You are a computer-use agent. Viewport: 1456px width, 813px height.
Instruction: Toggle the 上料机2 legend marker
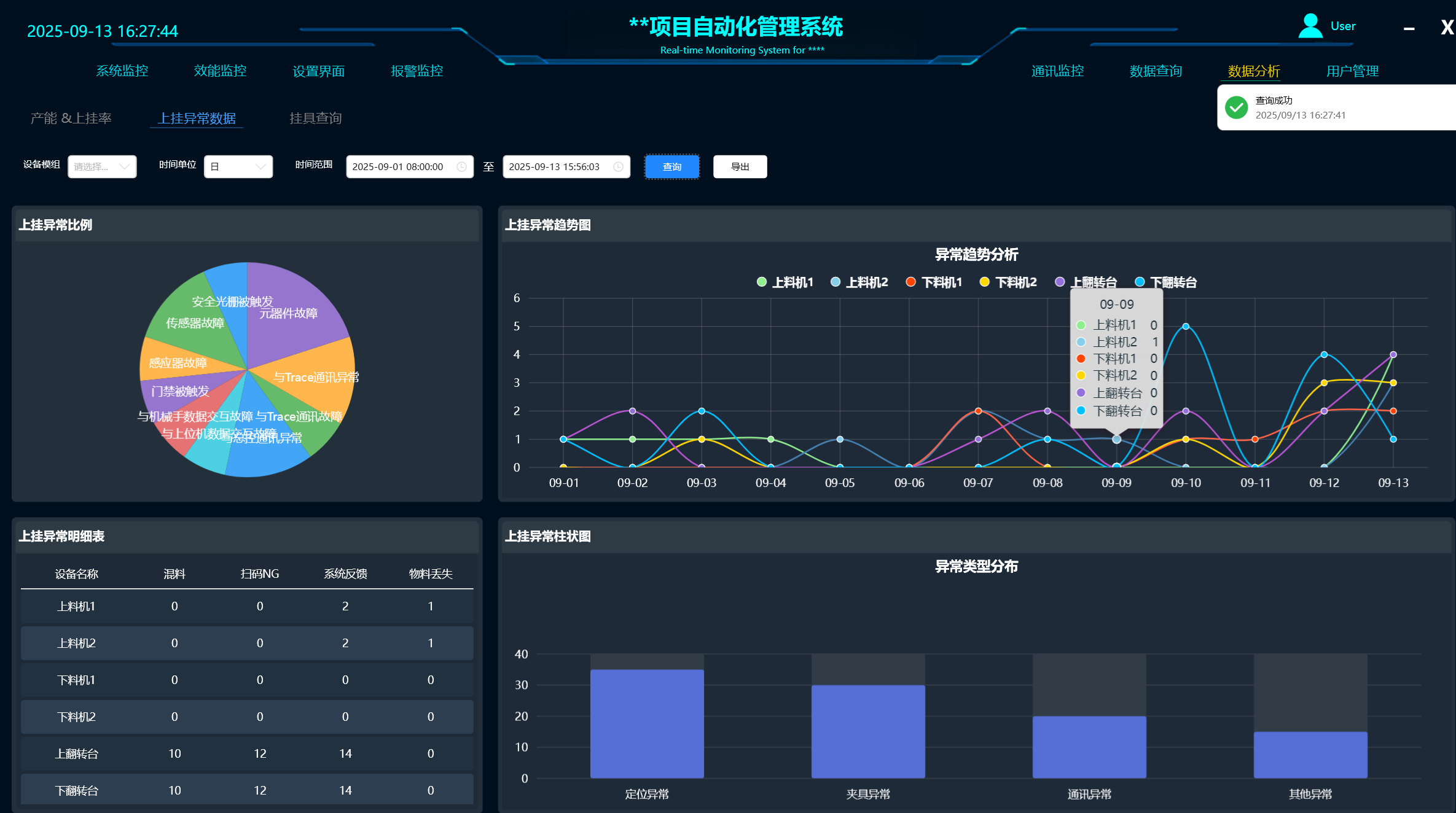tap(836, 282)
